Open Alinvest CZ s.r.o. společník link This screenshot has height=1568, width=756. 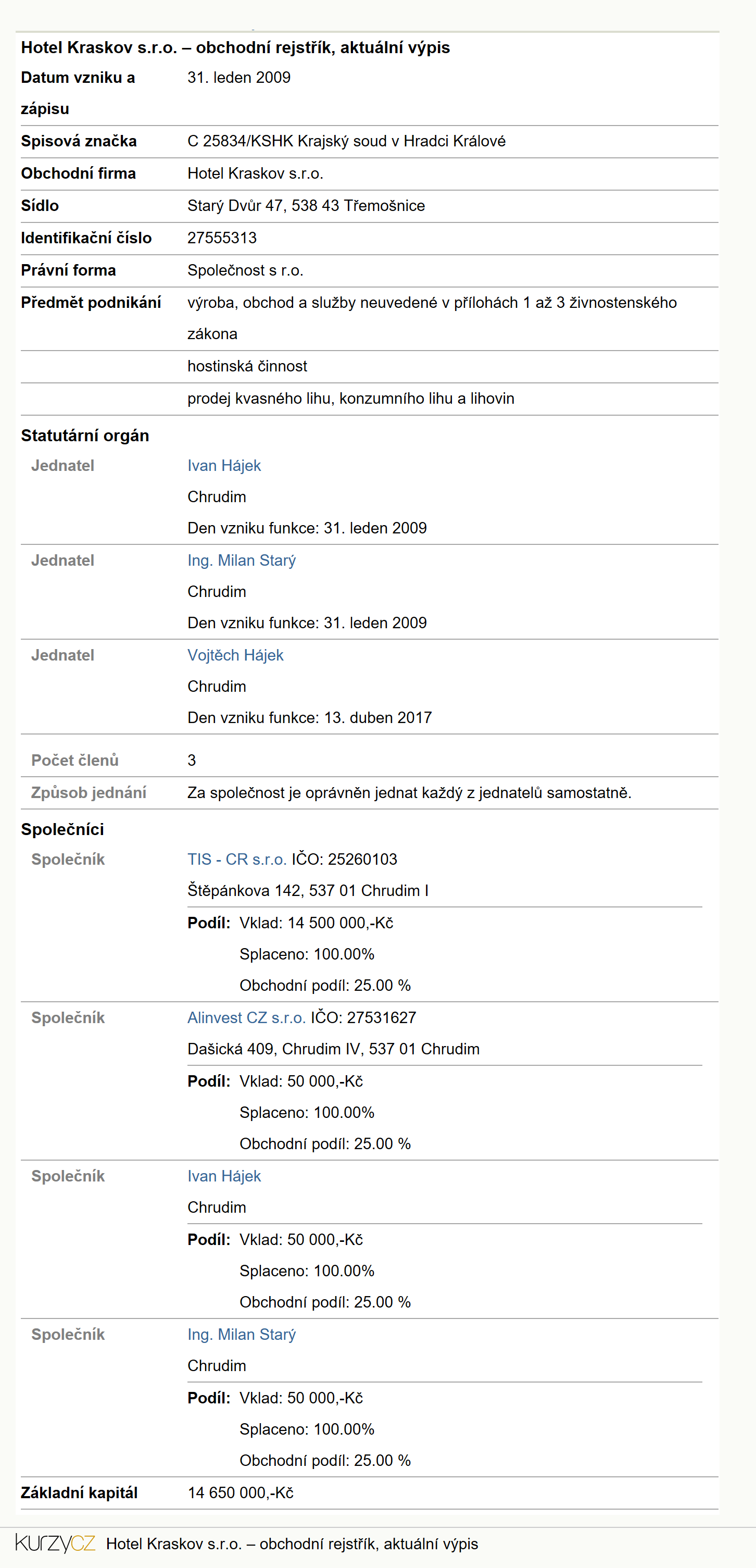246,1018
